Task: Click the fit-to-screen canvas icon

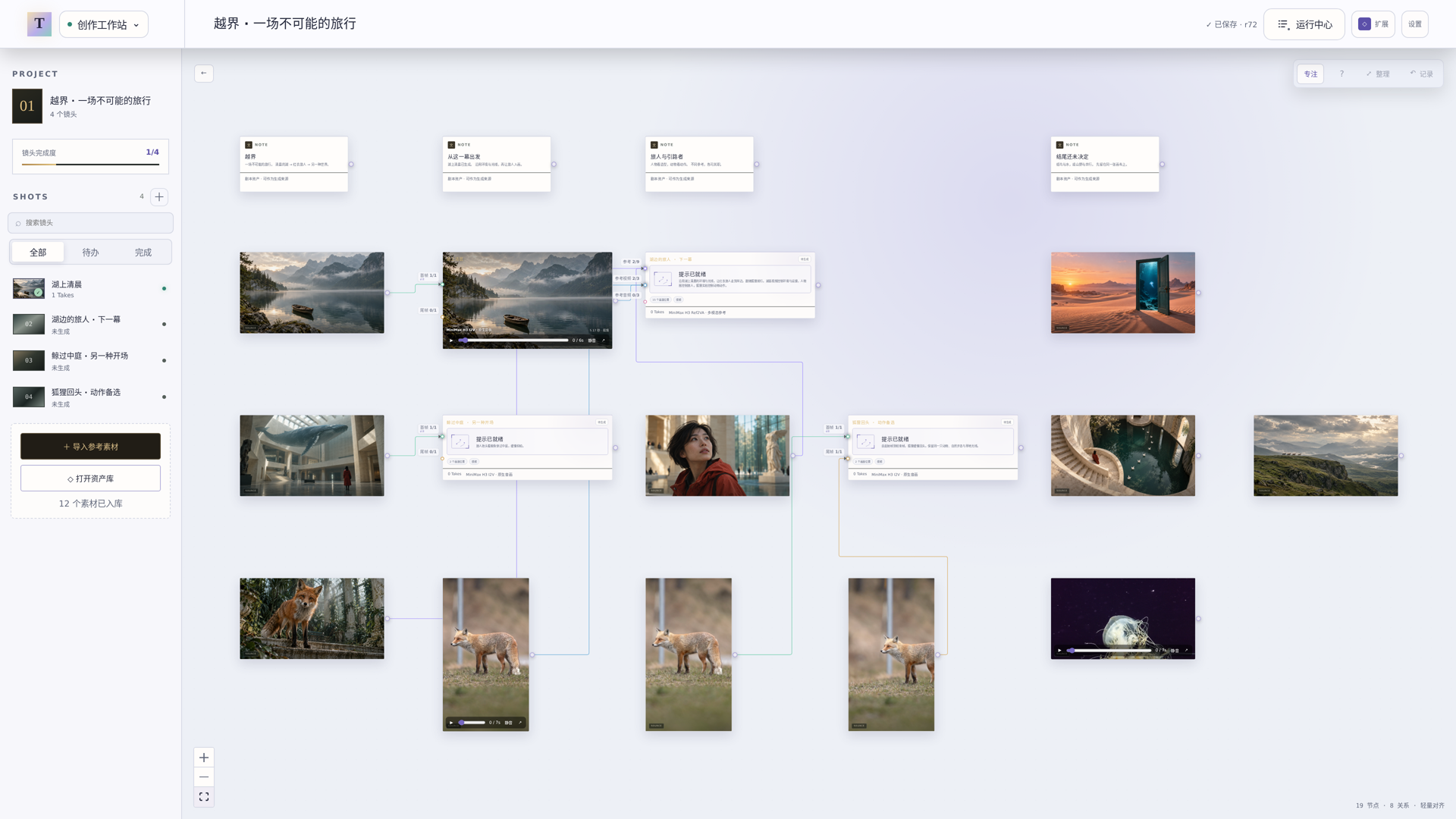Action: pos(204,797)
